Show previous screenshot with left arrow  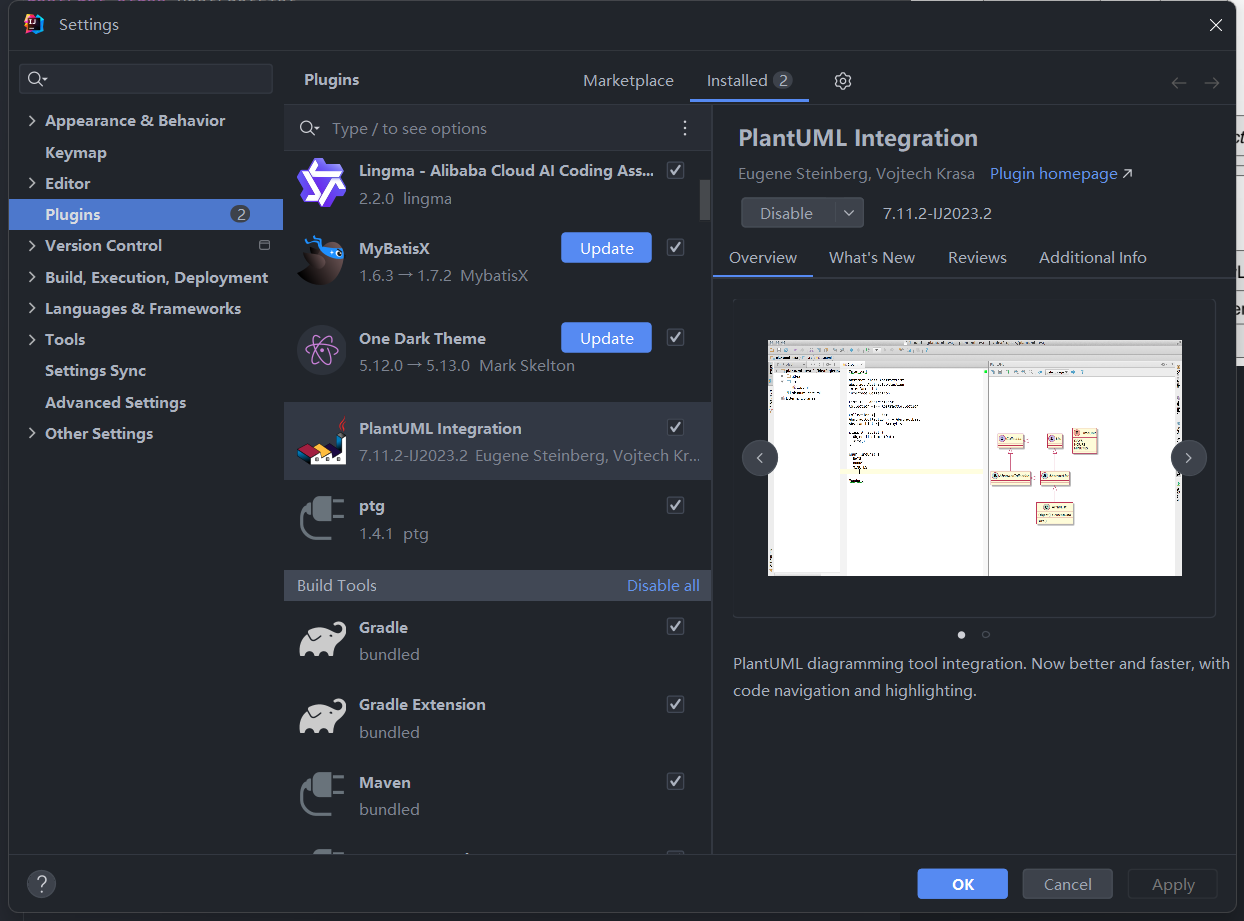click(x=760, y=458)
